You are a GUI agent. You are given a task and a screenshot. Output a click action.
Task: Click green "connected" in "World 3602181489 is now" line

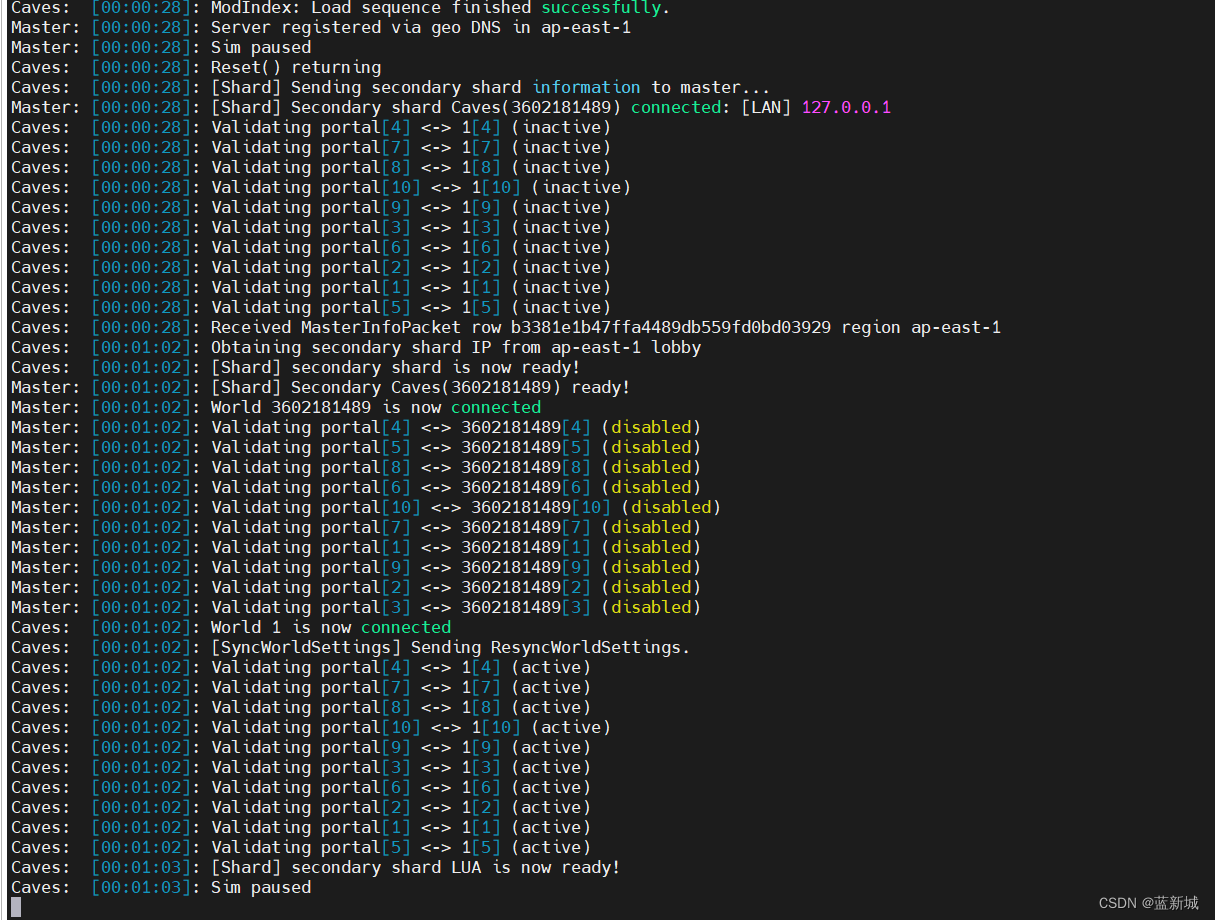[x=495, y=407]
